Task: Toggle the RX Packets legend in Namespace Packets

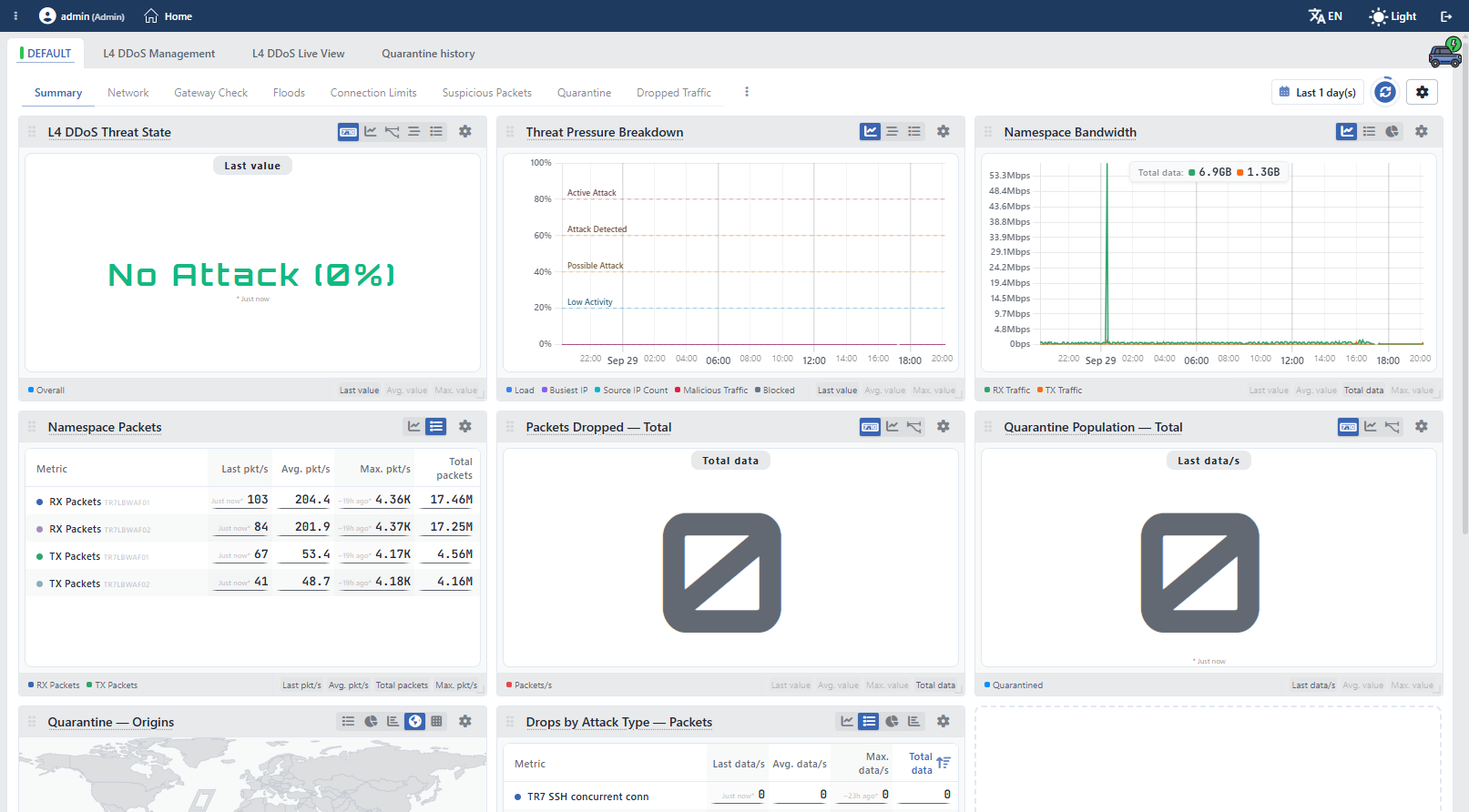Action: click(54, 685)
